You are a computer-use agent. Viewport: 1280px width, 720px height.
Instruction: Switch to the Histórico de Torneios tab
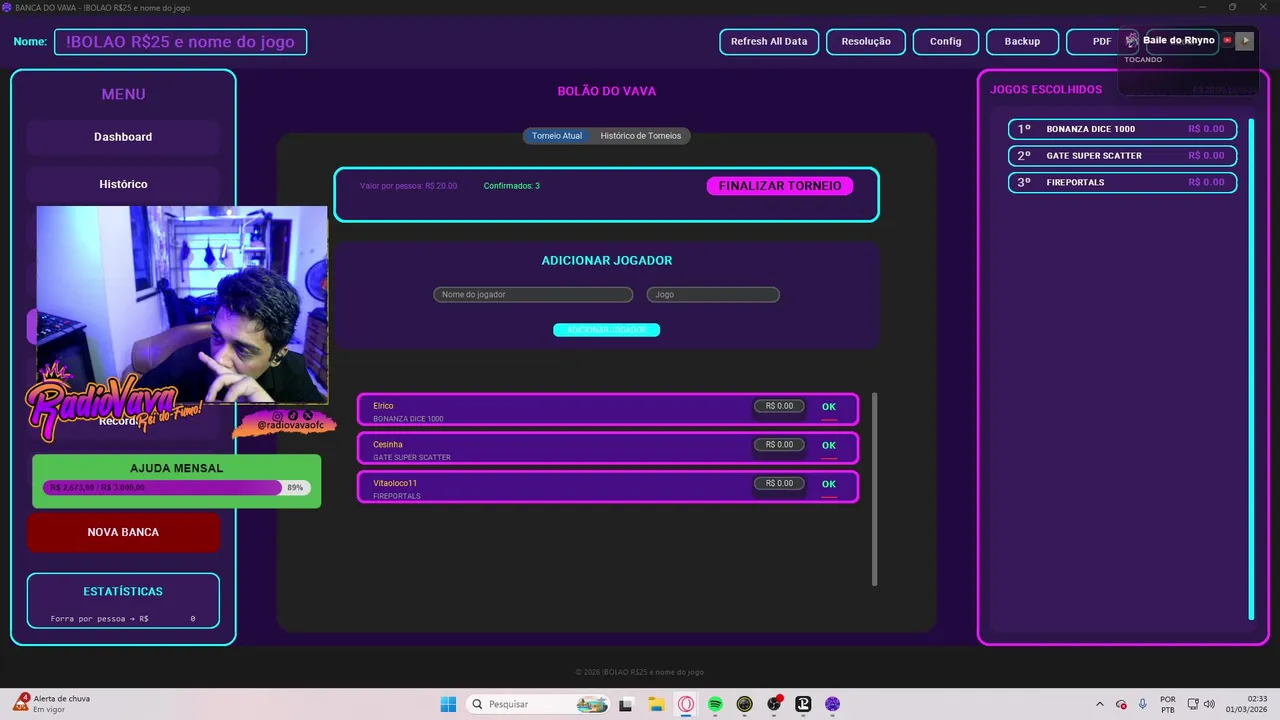[x=641, y=136]
